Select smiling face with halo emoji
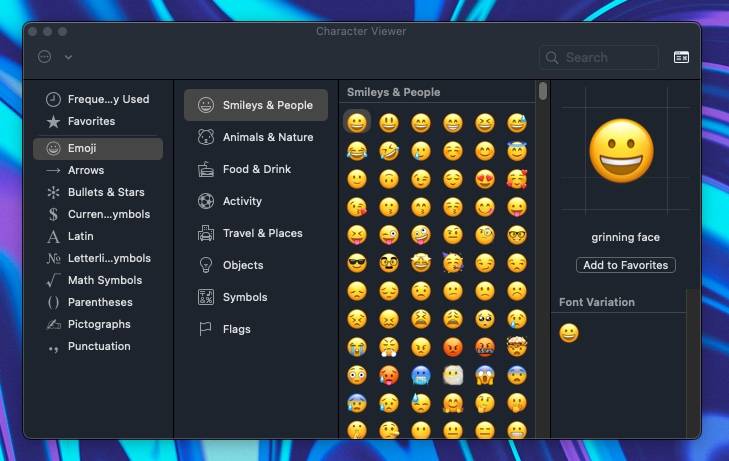The width and height of the screenshot is (729, 461). tap(517, 151)
